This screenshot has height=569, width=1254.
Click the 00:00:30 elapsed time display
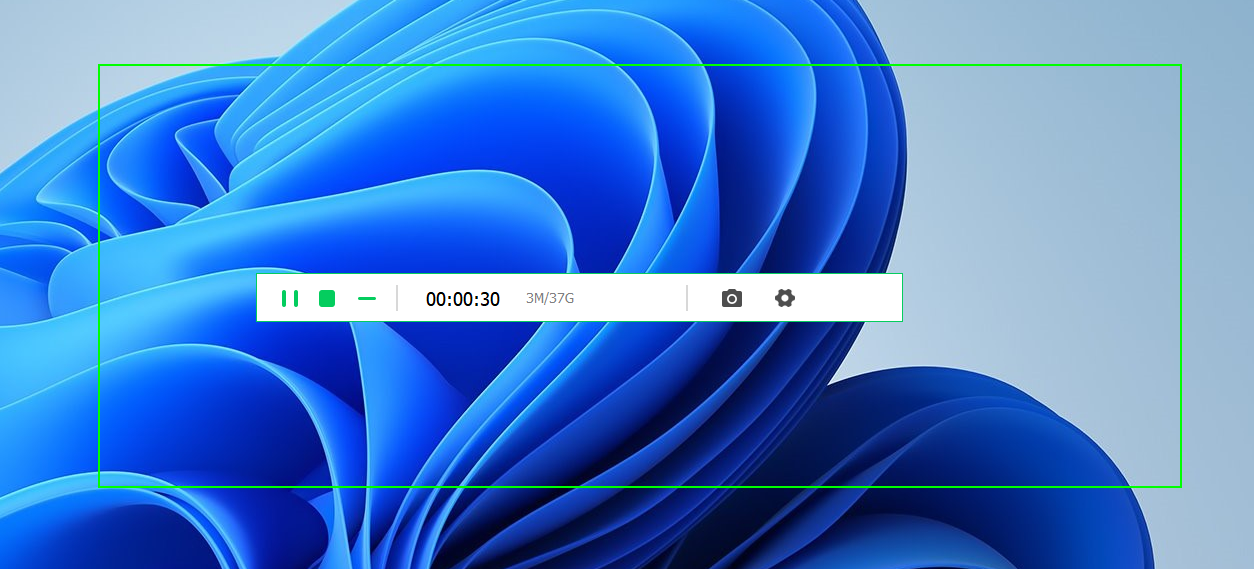(463, 299)
